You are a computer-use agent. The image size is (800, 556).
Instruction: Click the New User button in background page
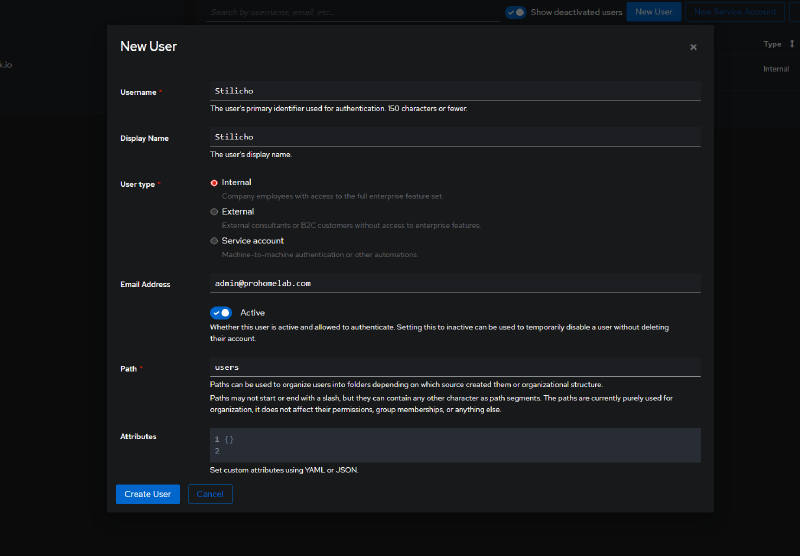[x=654, y=12]
